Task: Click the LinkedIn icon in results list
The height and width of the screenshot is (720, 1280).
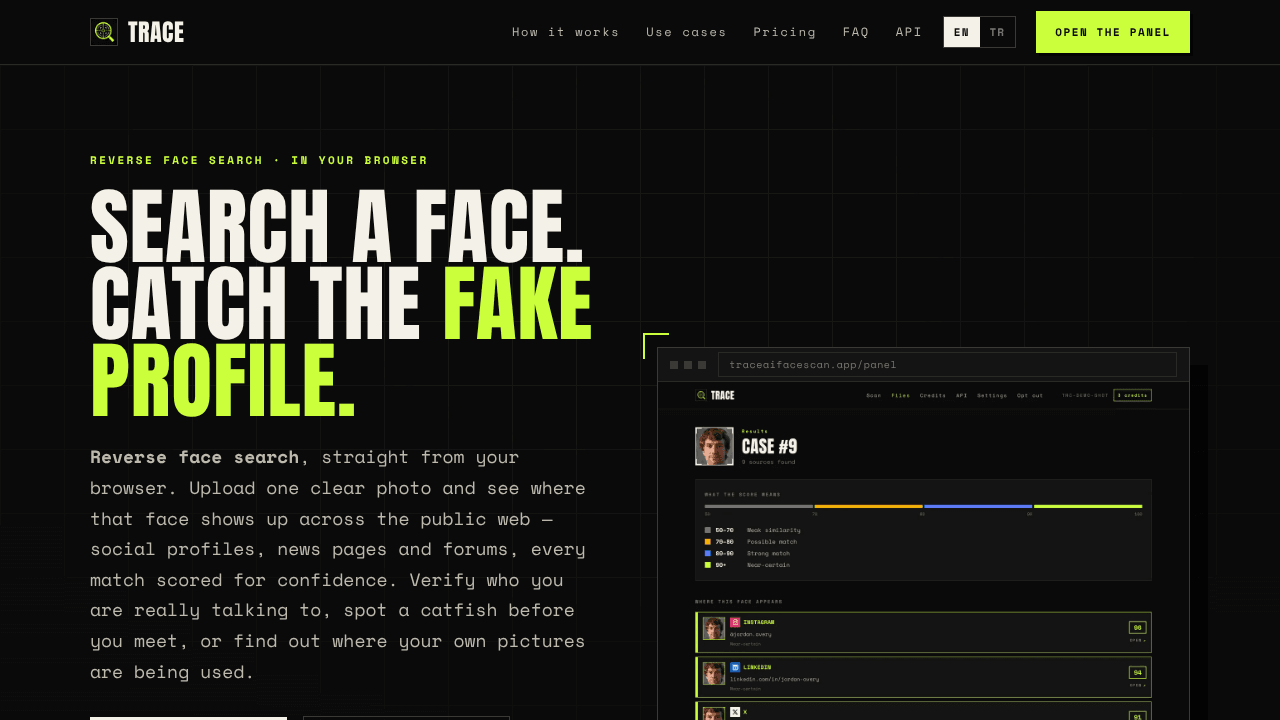Action: [735, 667]
